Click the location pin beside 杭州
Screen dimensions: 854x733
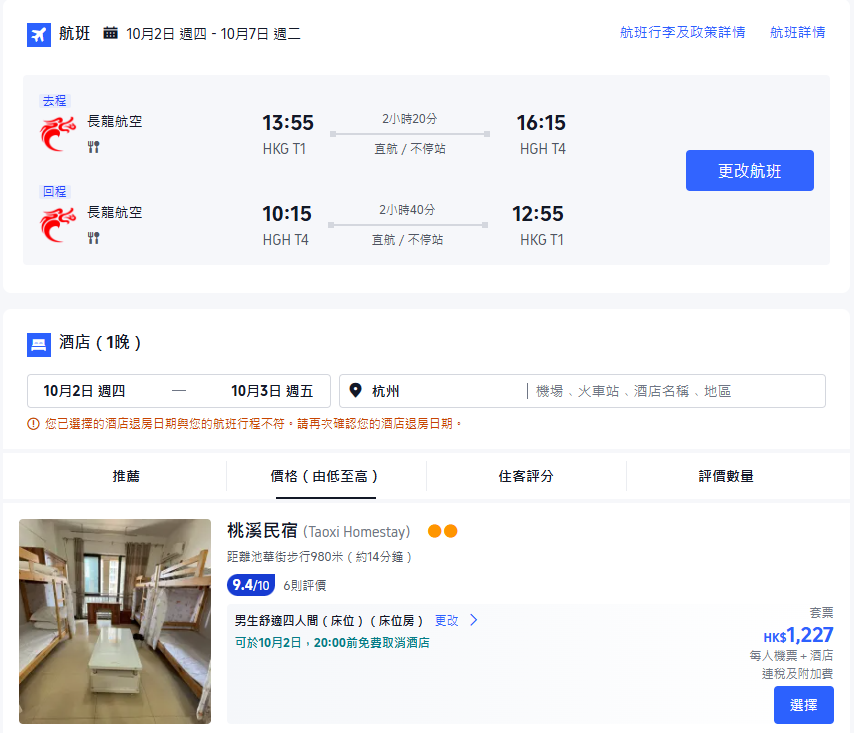click(357, 390)
